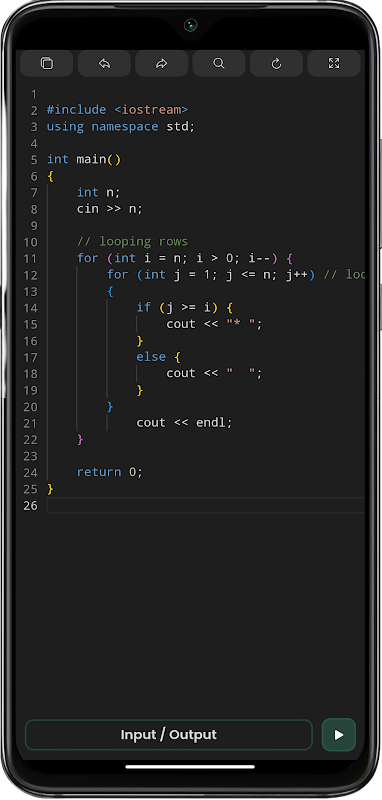Toggle fullscreen editor mode
The height and width of the screenshot is (800, 382).
(334, 63)
